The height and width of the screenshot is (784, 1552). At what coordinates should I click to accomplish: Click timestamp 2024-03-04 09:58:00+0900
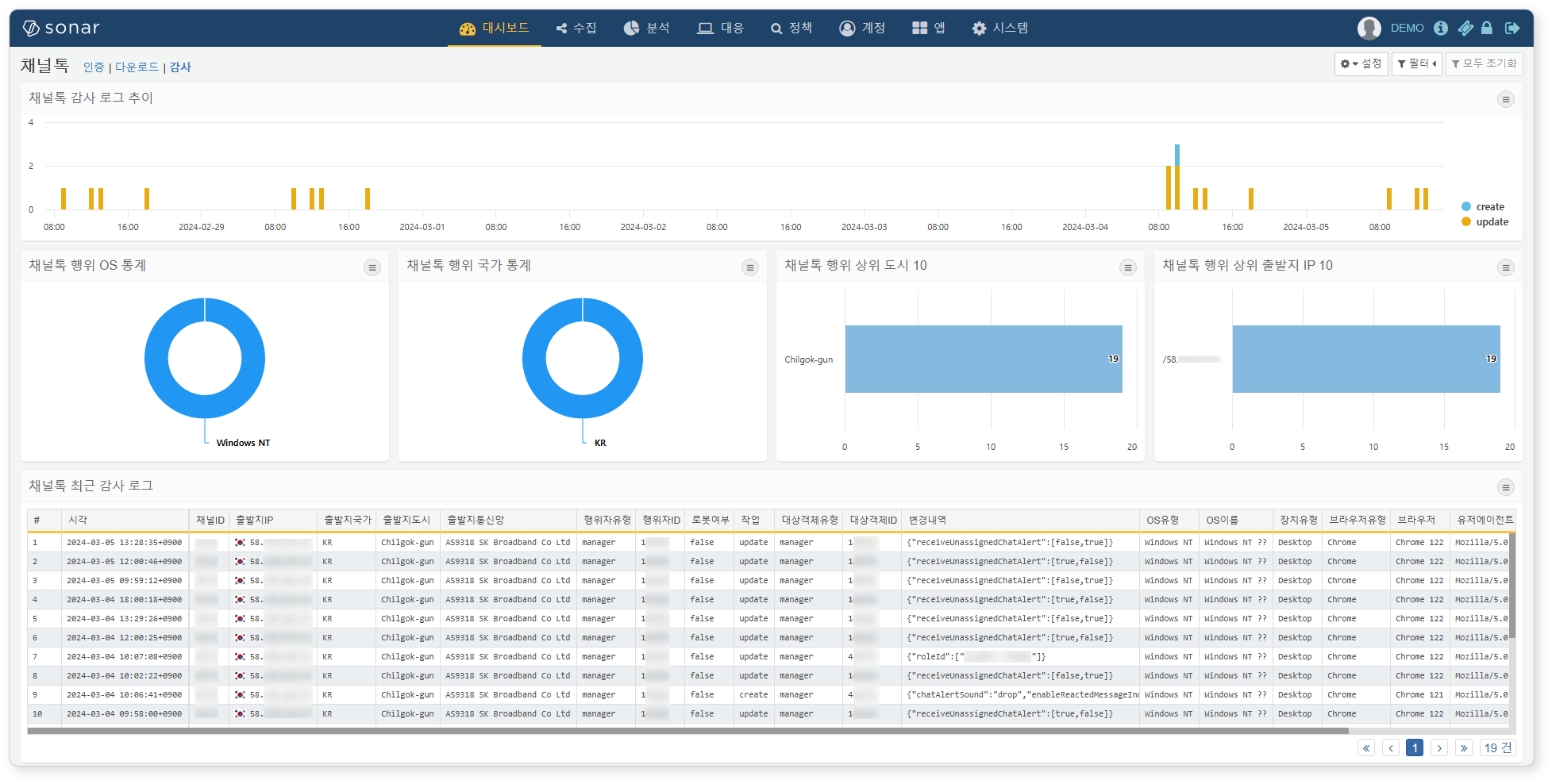pyautogui.click(x=124, y=714)
